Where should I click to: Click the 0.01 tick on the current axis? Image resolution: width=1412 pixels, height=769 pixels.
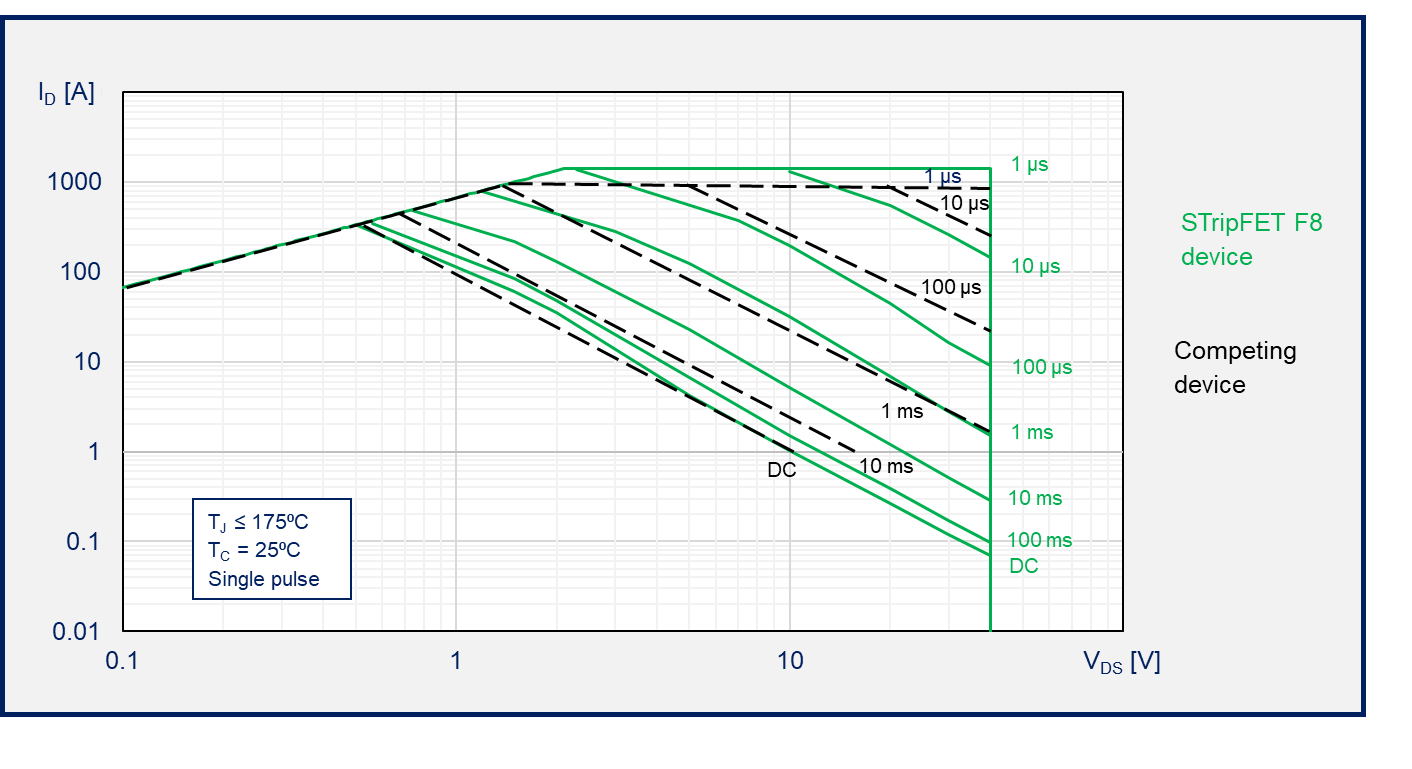click(x=78, y=631)
